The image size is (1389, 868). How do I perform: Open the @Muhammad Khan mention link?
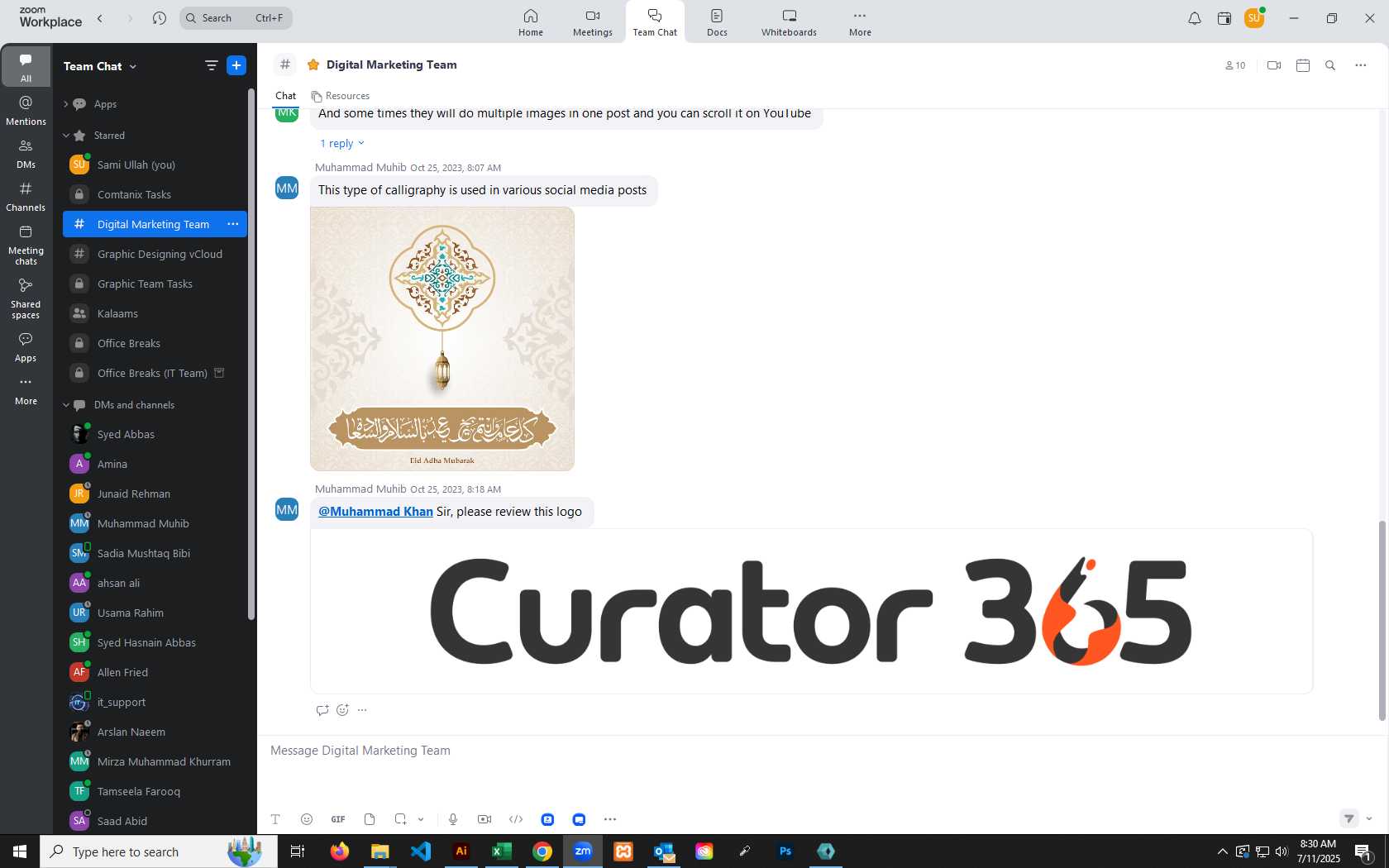(375, 512)
